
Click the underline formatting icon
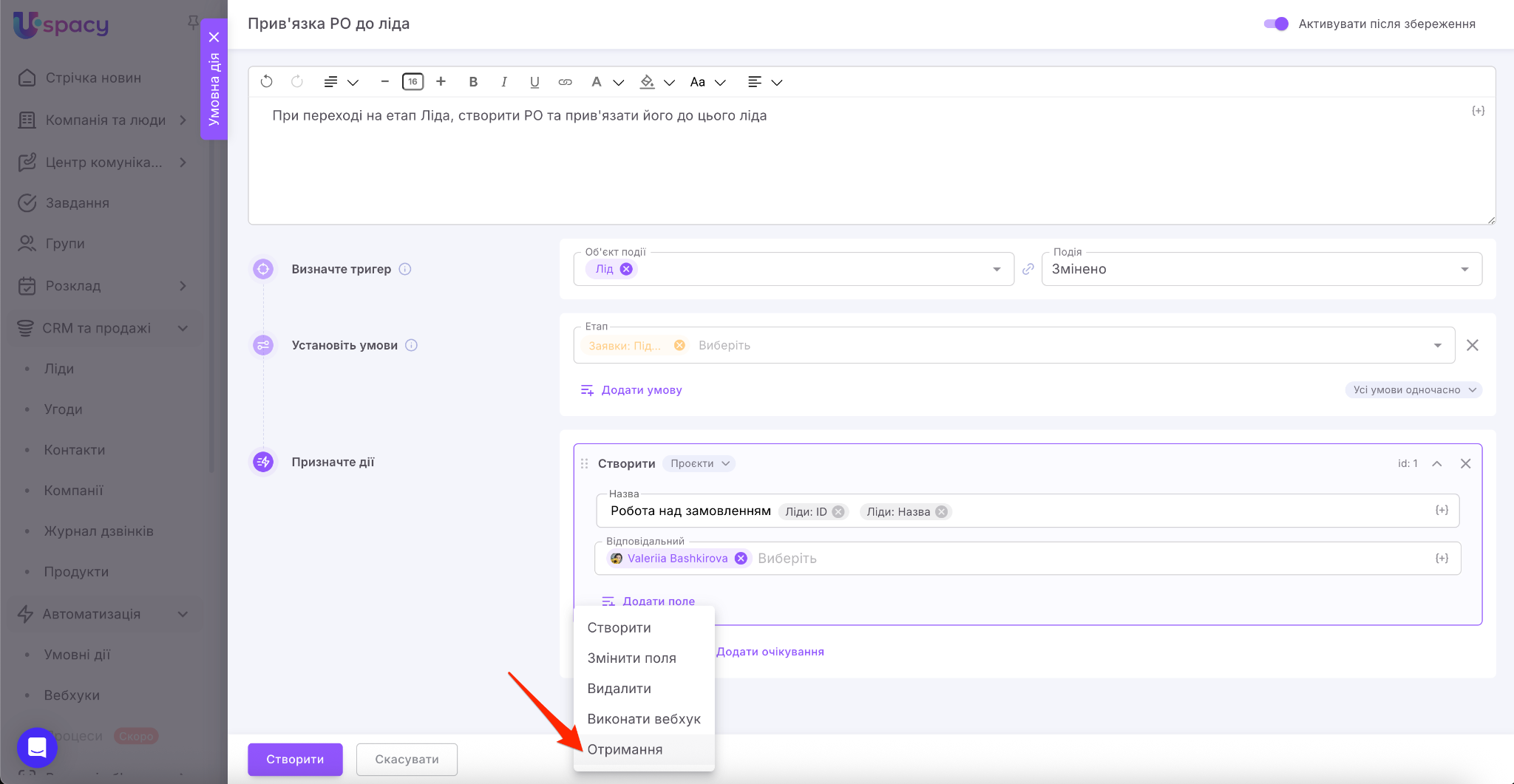pyautogui.click(x=534, y=82)
